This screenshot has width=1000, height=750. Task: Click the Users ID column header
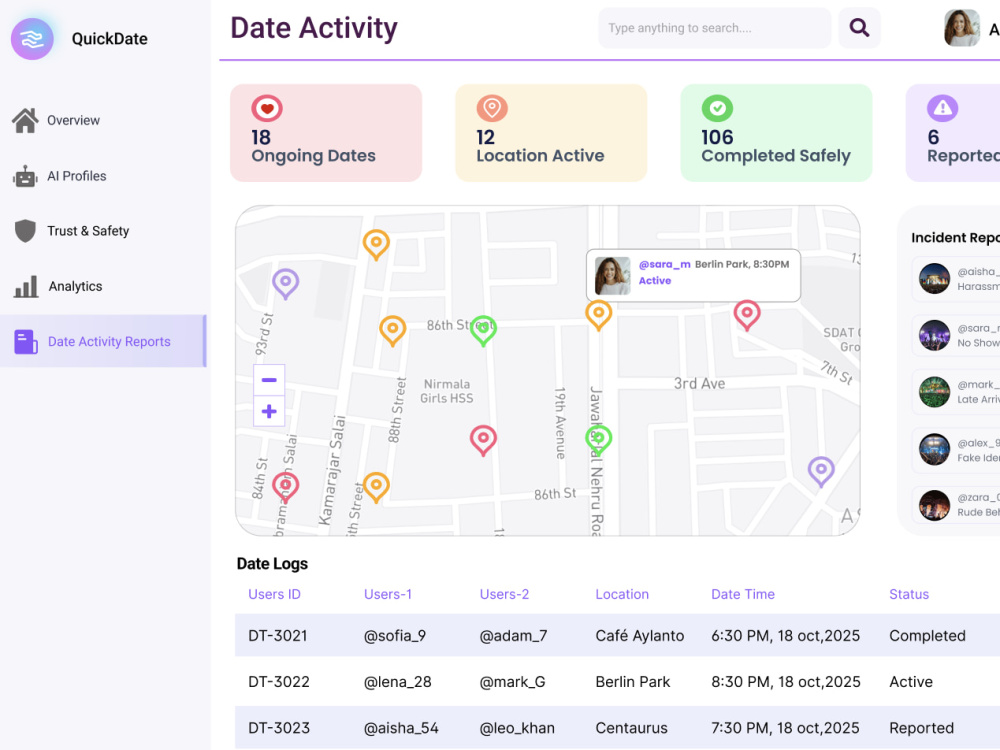(x=274, y=594)
